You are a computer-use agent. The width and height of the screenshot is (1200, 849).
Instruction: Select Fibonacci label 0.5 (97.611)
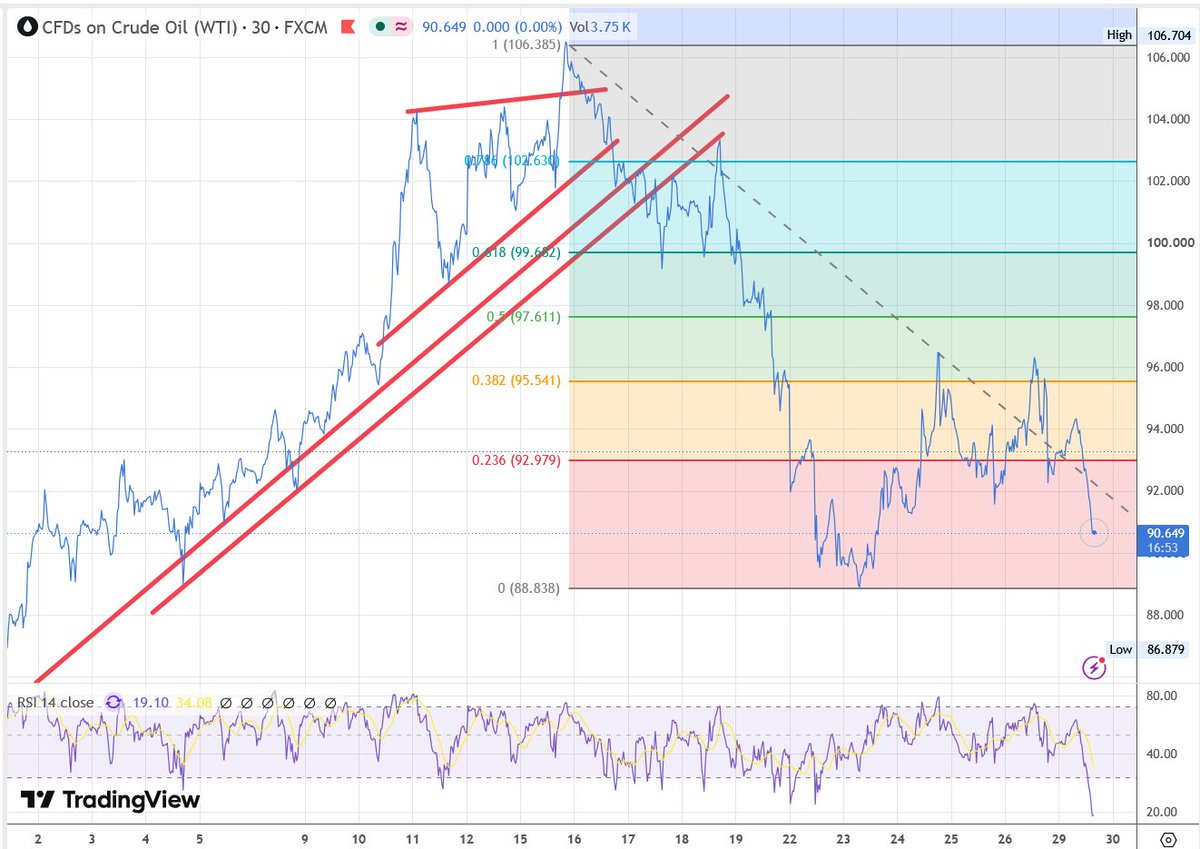coord(524,317)
